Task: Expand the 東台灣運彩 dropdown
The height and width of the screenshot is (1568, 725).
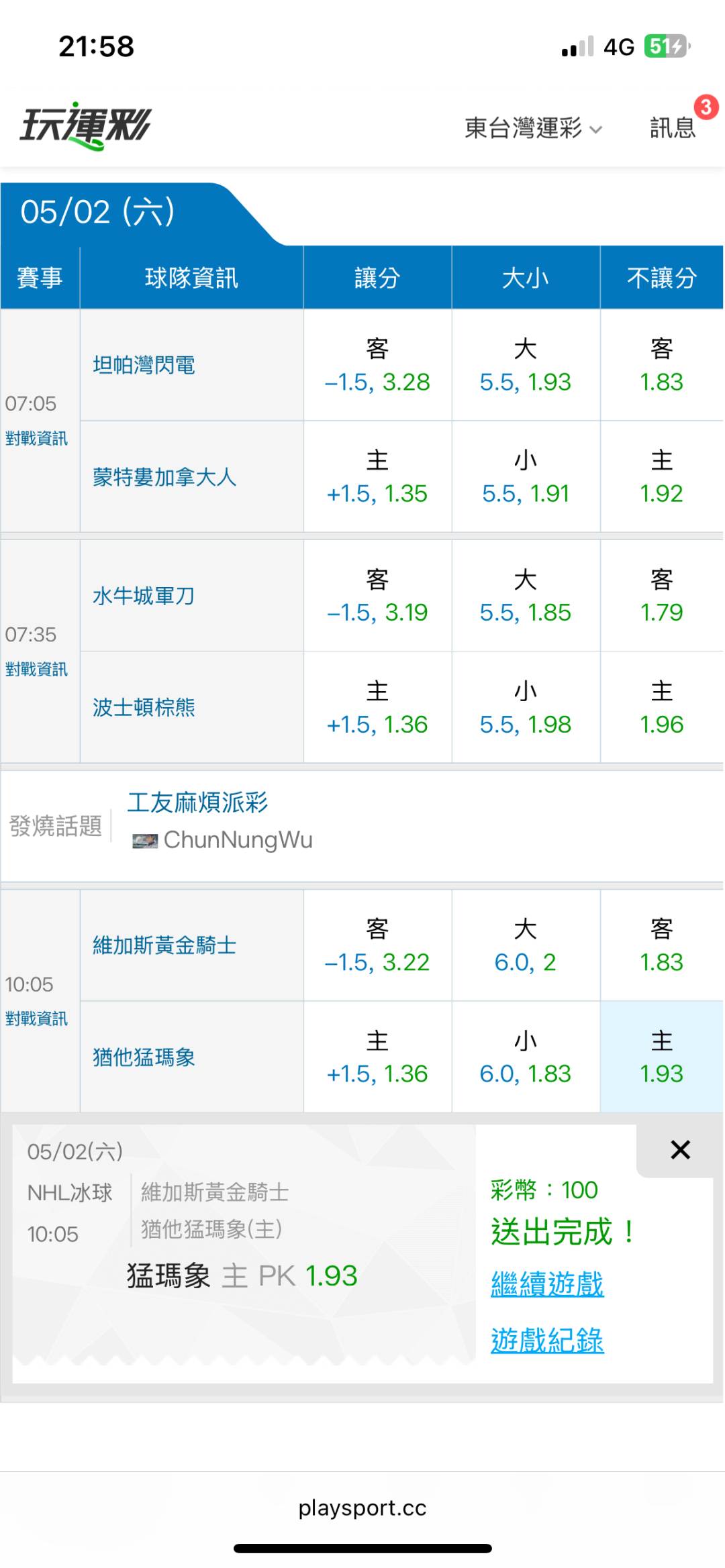Action: (534, 127)
